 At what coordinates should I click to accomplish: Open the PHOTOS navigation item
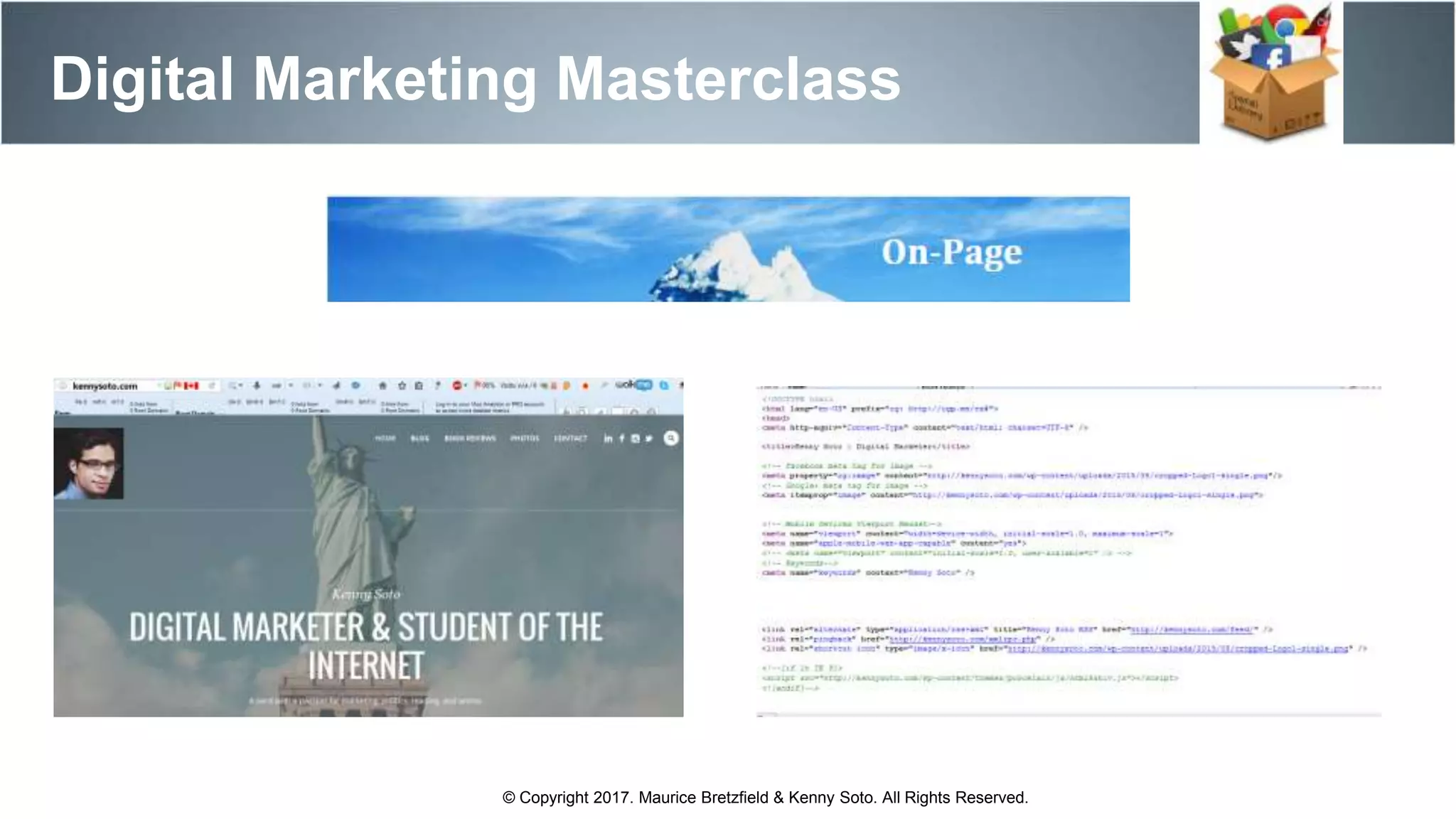coord(525,439)
